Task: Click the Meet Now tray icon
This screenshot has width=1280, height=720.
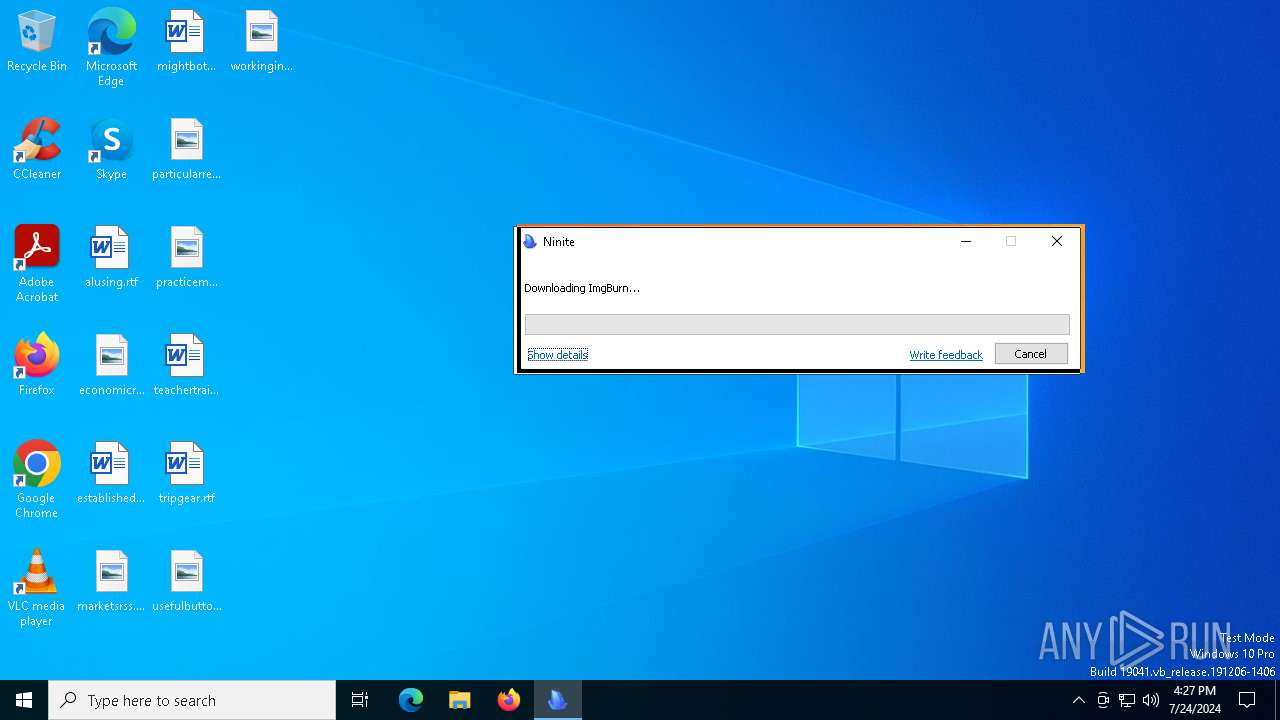Action: click(1103, 700)
